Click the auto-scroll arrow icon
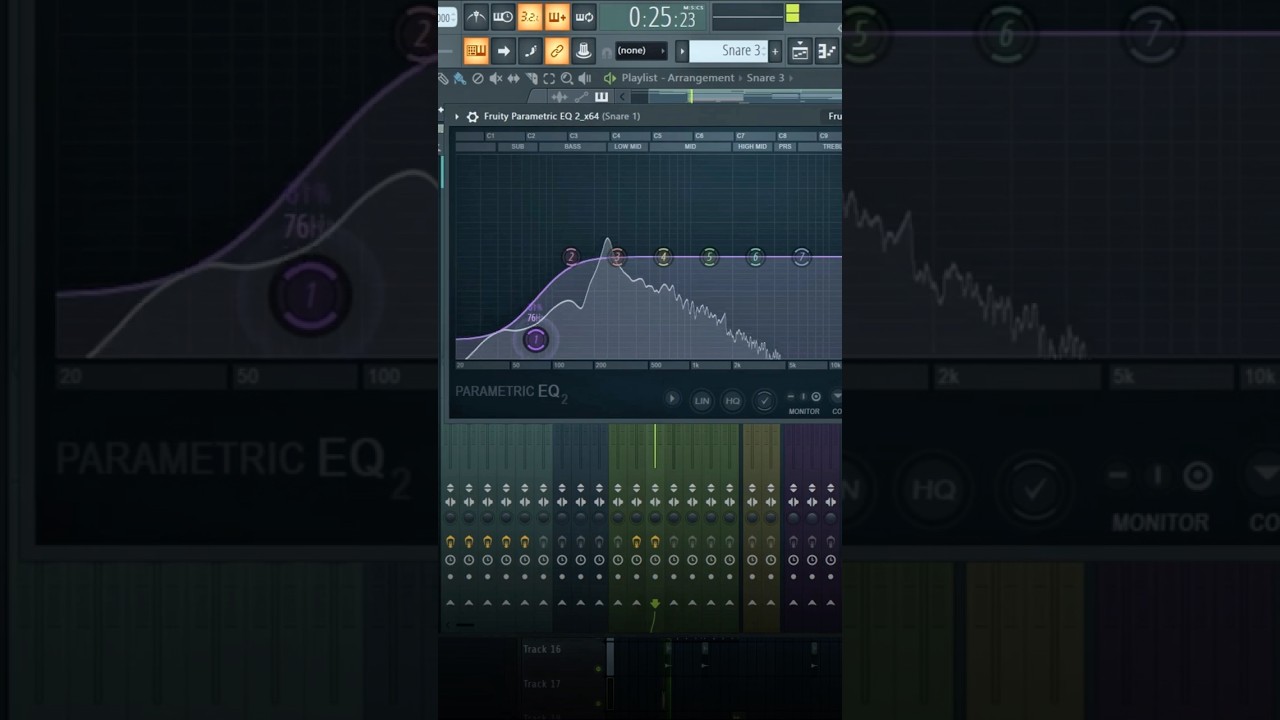 coord(503,51)
